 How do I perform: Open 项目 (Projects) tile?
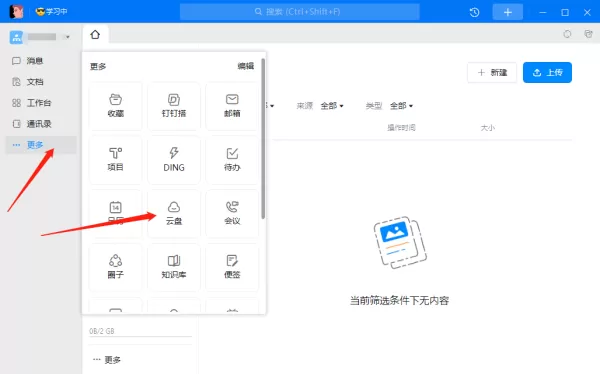pos(116,160)
